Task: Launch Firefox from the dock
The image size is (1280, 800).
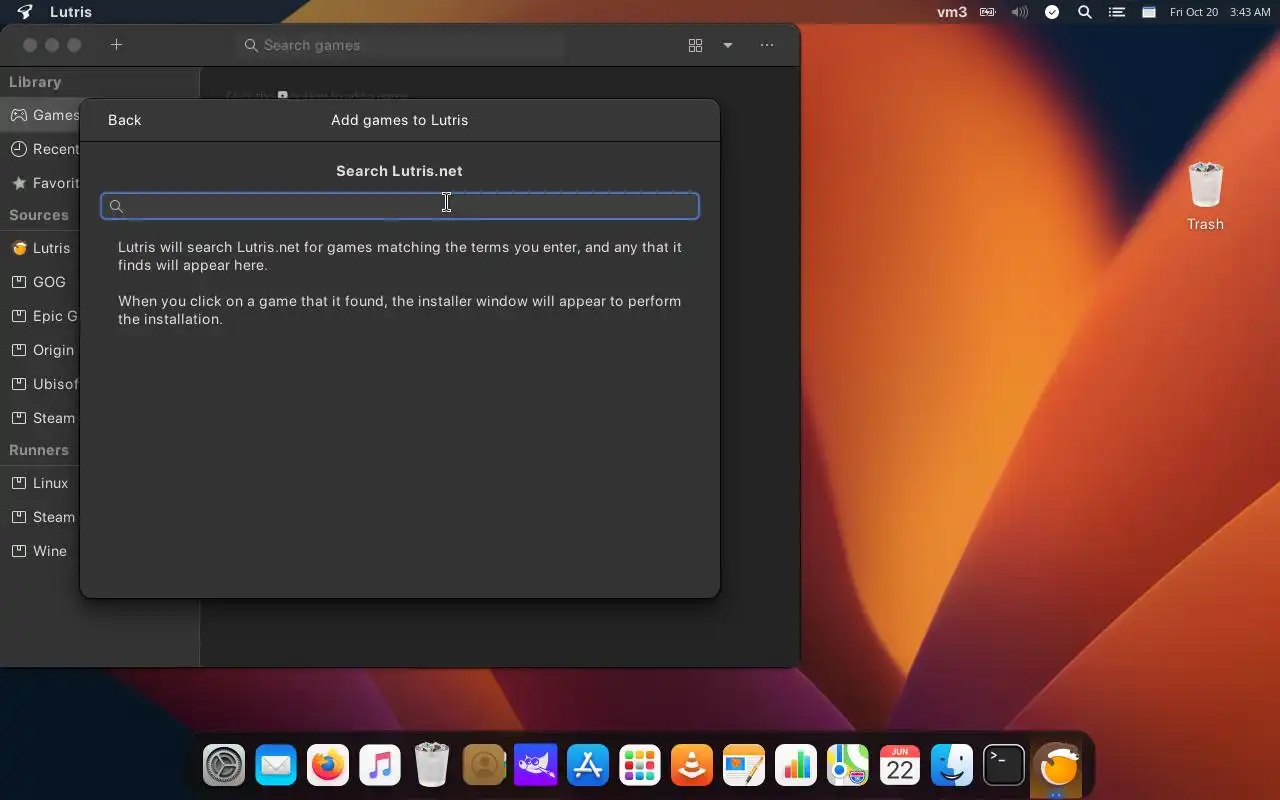Action: coord(328,767)
